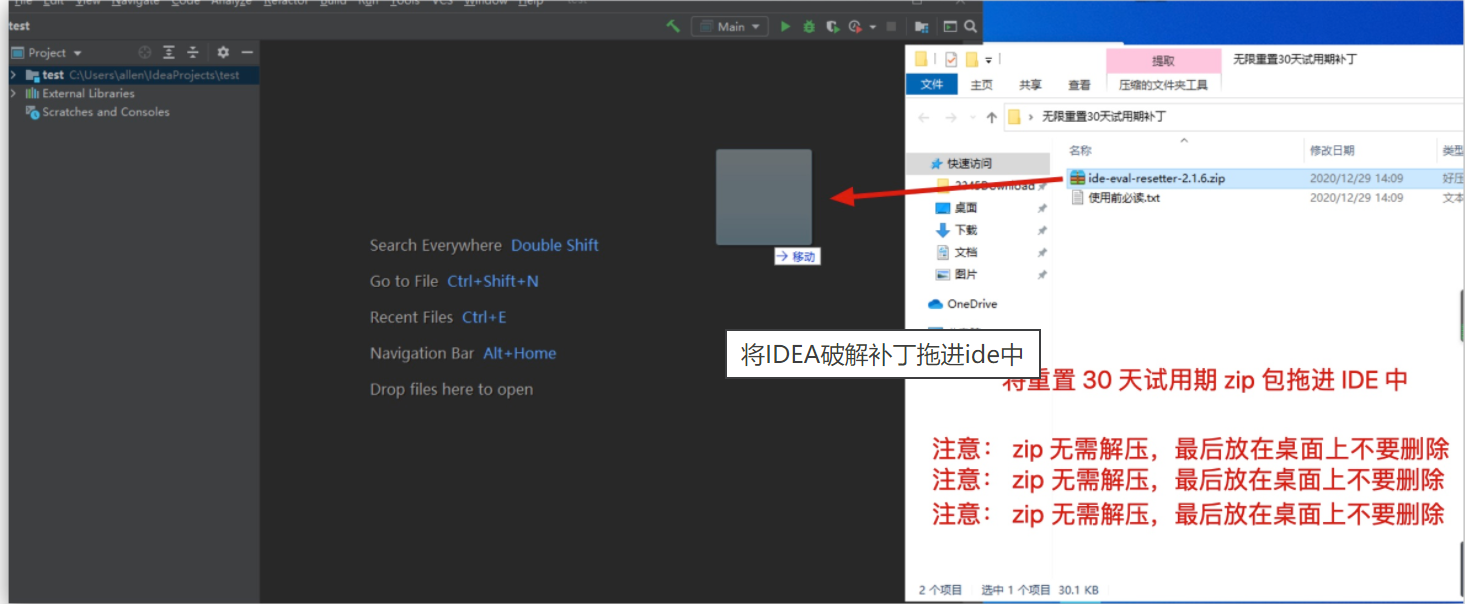1465x604 pixels.
Task: Select 提取 contextual ribbon tab
Action: coord(1163,61)
